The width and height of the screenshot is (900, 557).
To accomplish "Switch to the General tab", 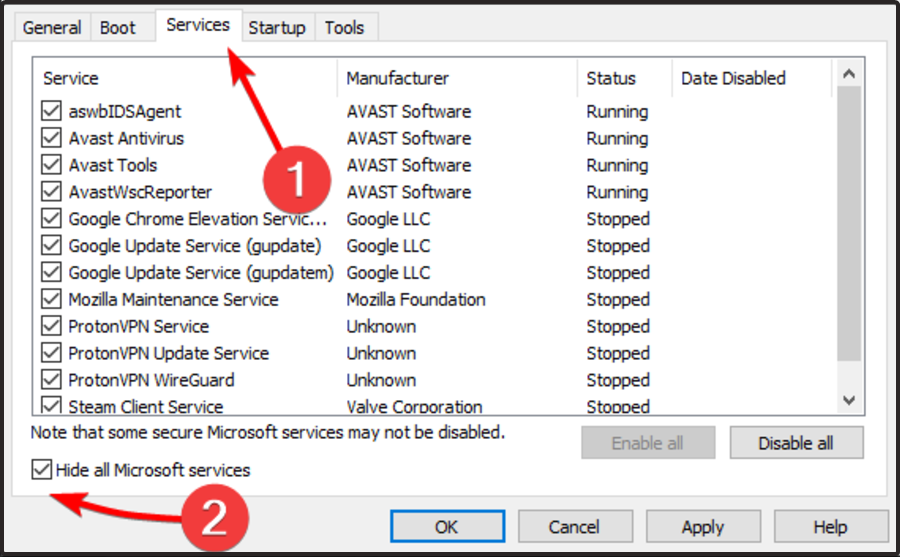I will click(x=52, y=27).
